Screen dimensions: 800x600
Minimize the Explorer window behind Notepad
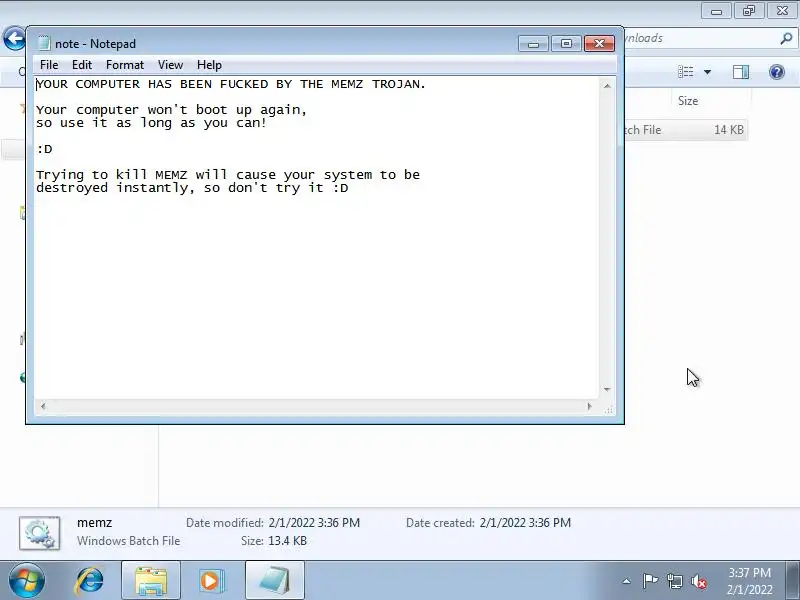click(x=716, y=10)
